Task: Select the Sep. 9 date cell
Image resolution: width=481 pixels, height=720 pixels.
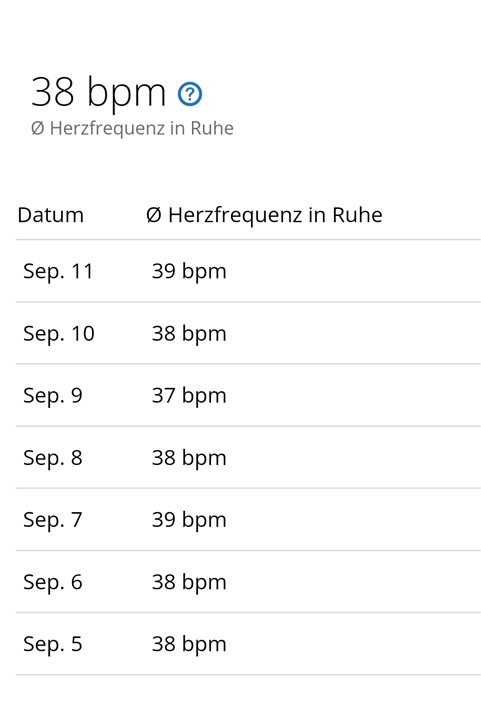Action: (53, 396)
